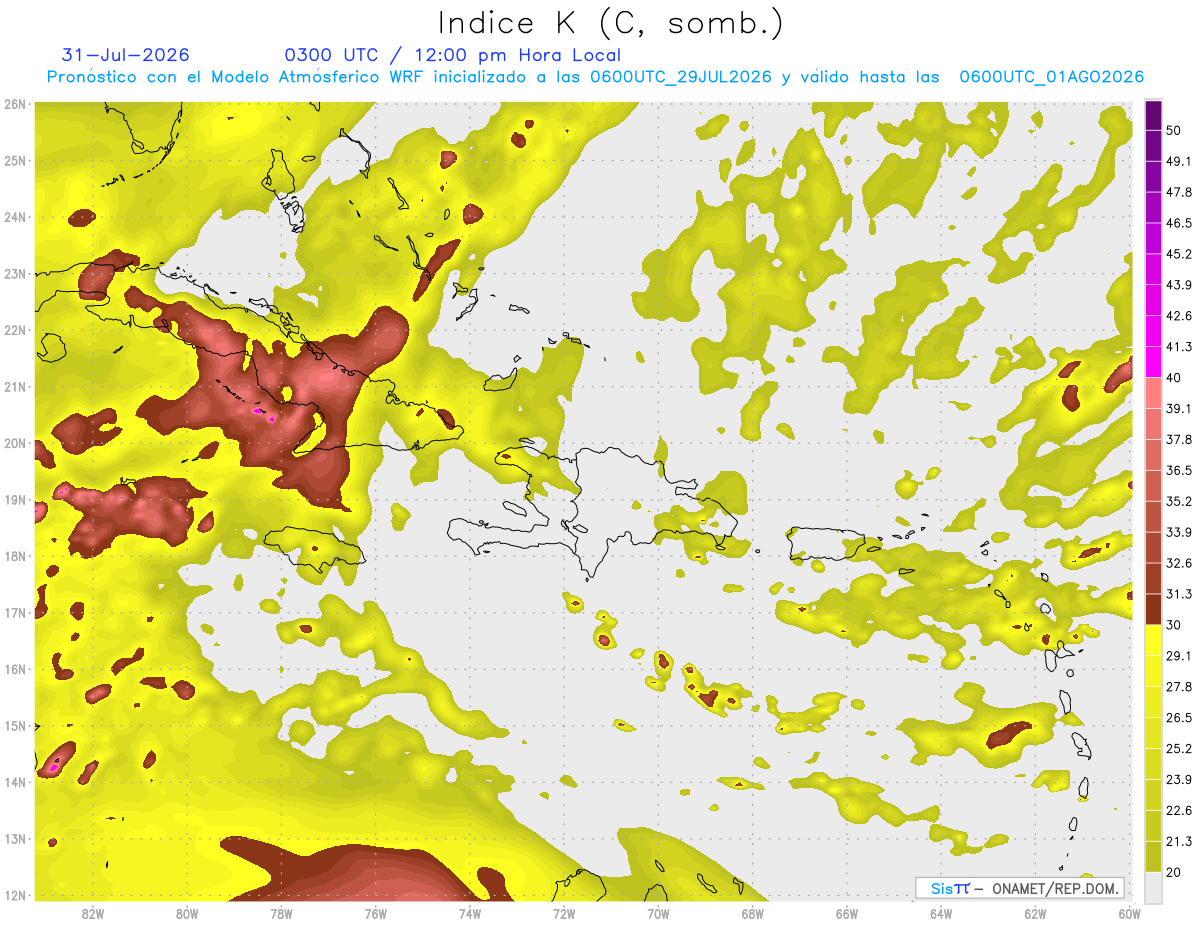Click the latitude label '26N'

pos(14,104)
